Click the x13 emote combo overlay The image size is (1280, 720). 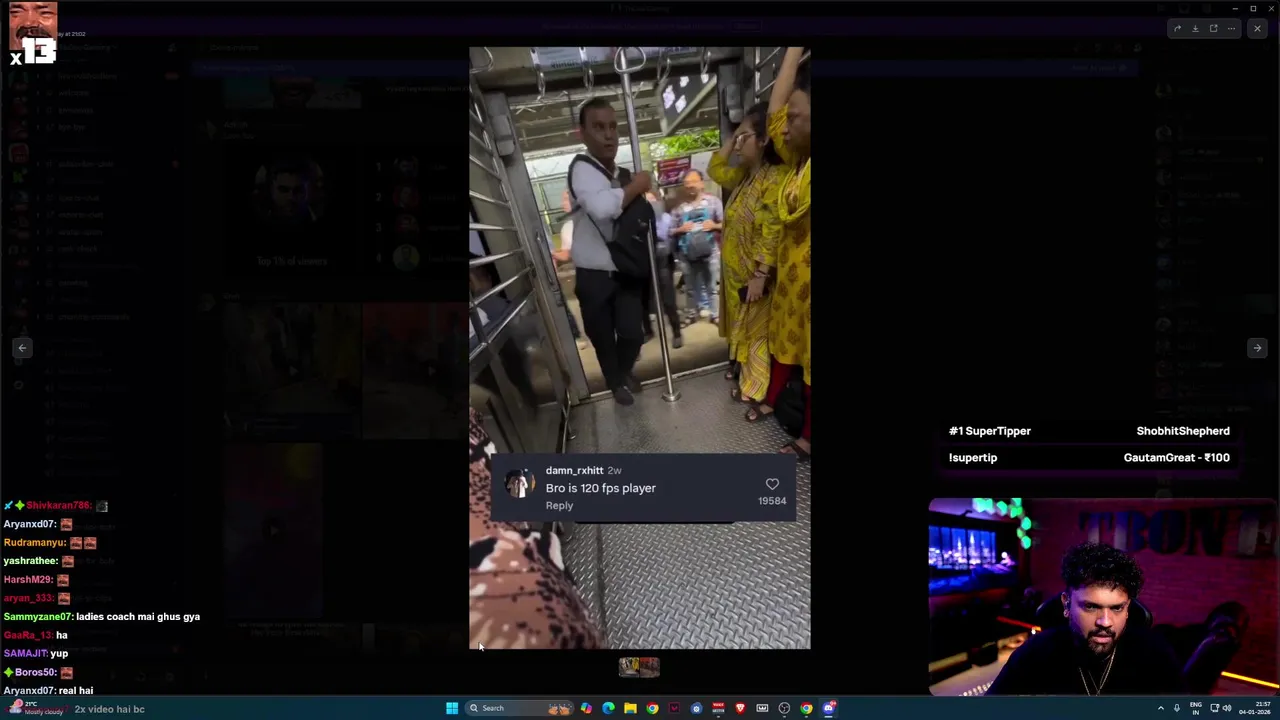(33, 34)
